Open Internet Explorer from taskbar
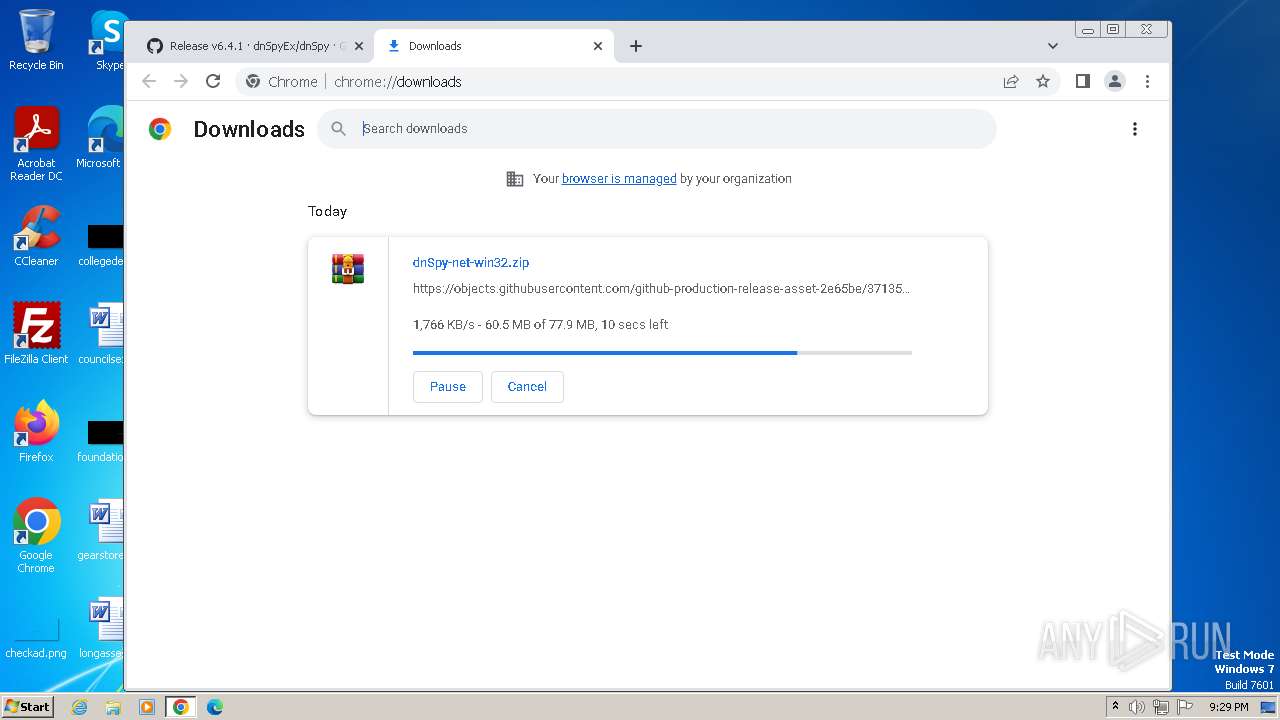Image resolution: width=1280 pixels, height=720 pixels. pyautogui.click(x=79, y=707)
